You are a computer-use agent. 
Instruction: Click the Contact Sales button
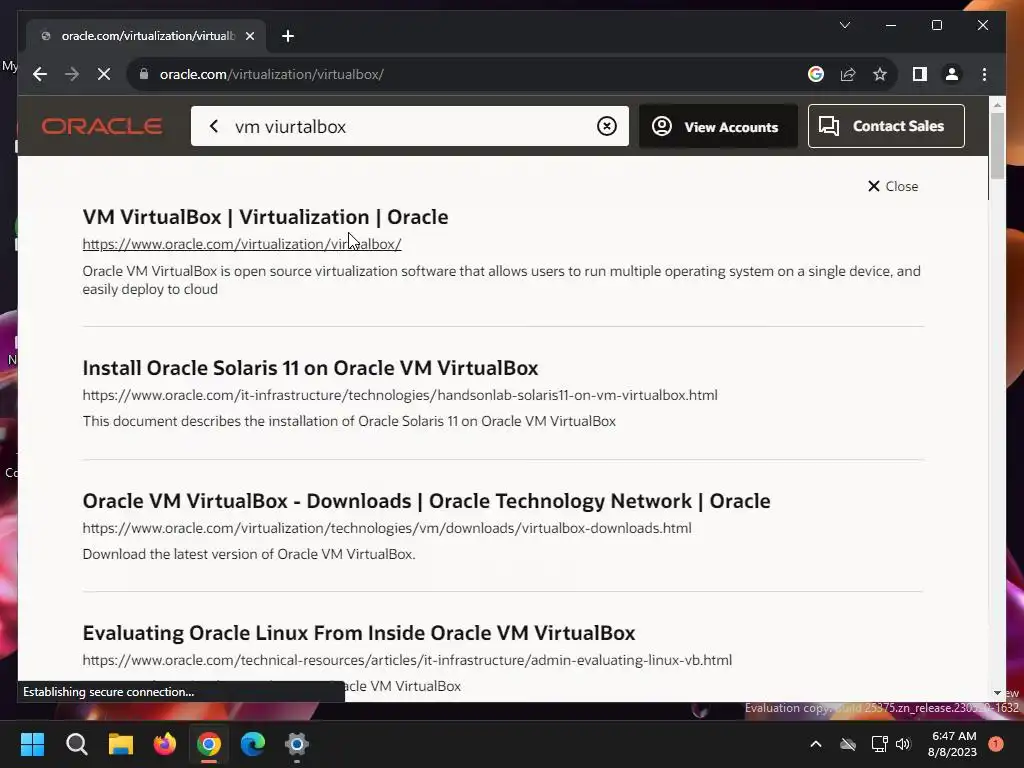tap(886, 126)
